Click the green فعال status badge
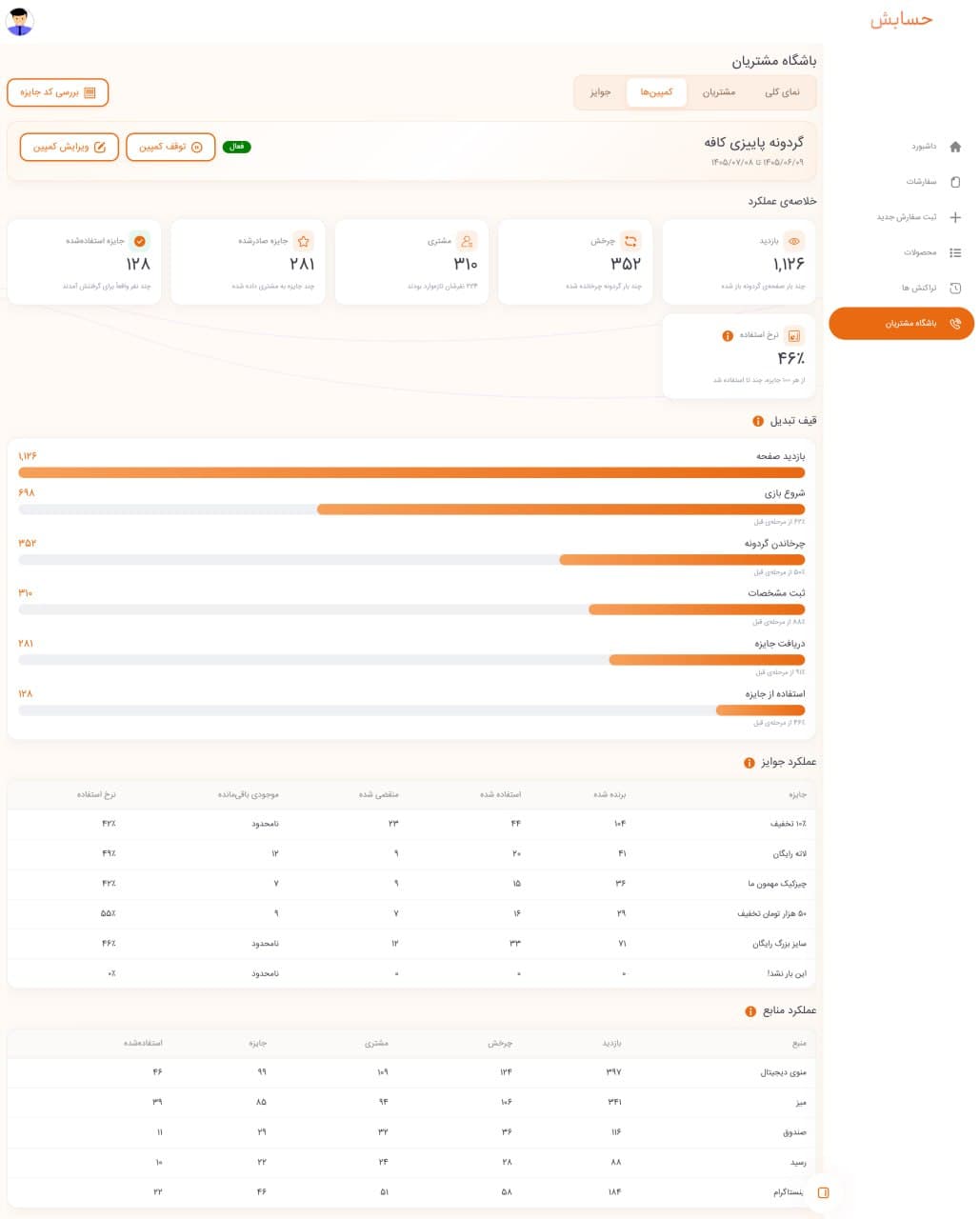Viewport: 980px width, 1219px height. 237,147
